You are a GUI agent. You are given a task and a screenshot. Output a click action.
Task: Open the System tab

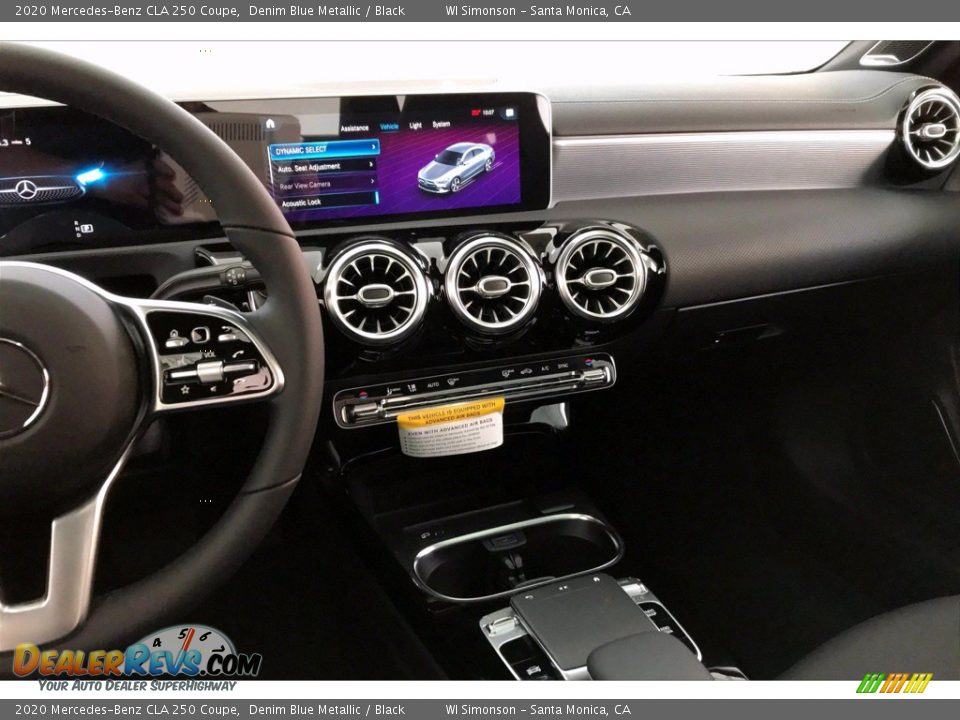(x=441, y=124)
